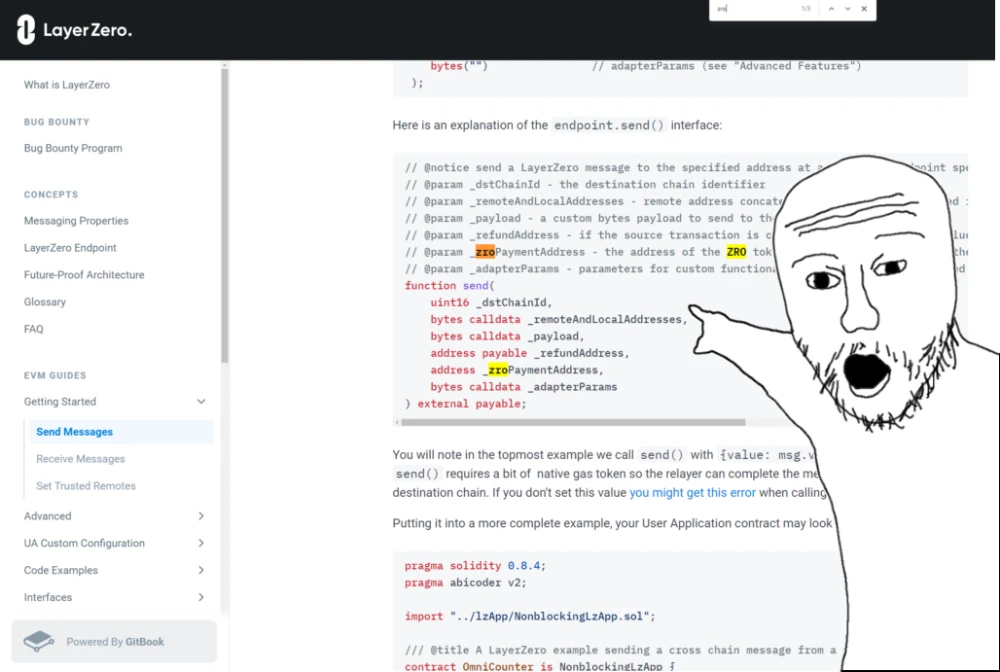1000x672 pixels.
Task: Open the Powered By GitBook link
Action: (114, 641)
